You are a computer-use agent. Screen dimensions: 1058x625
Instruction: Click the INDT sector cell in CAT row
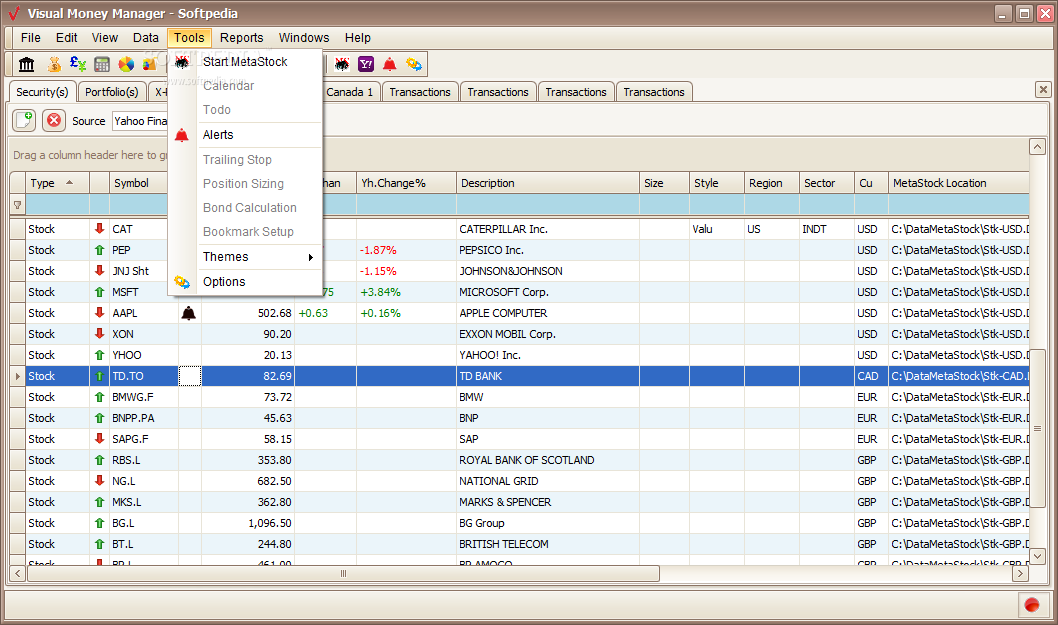(827, 229)
